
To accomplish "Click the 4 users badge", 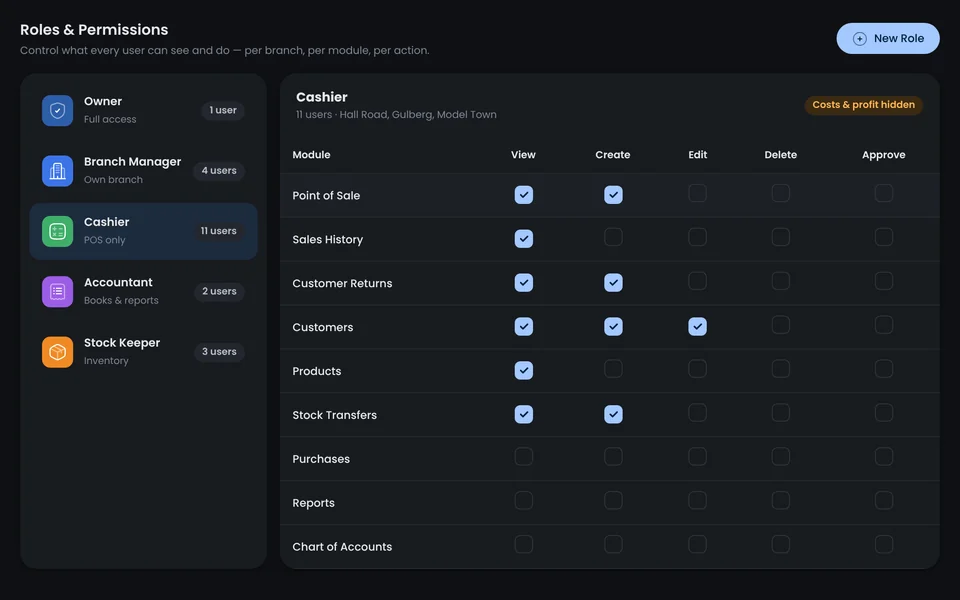I will coord(219,171).
